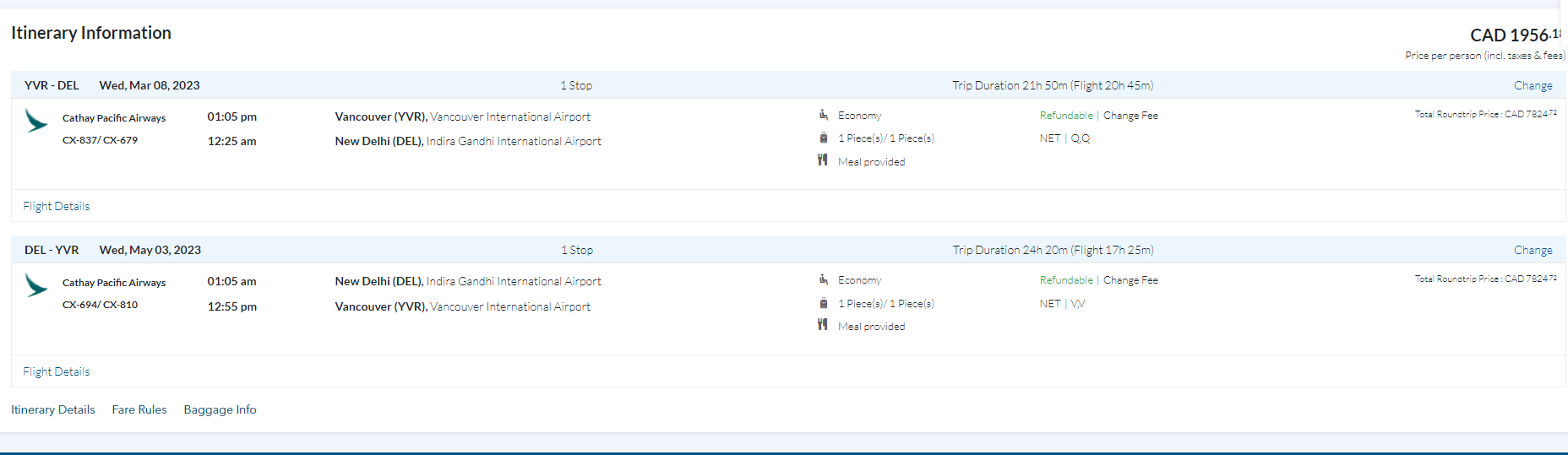The height and width of the screenshot is (455, 1568).
Task: Click Refundable label on outbound flight
Action: pyautogui.click(x=1066, y=116)
